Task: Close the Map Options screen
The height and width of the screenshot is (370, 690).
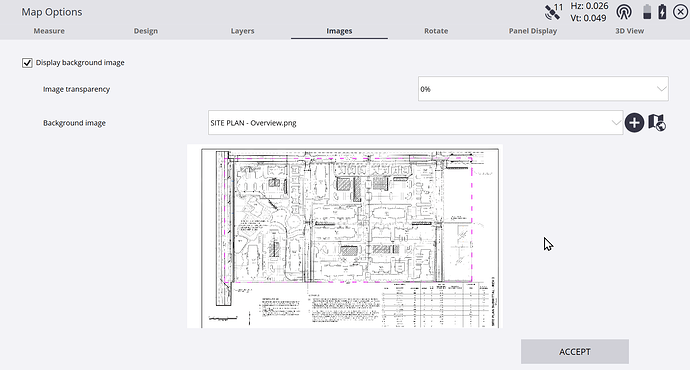Action: click(680, 12)
